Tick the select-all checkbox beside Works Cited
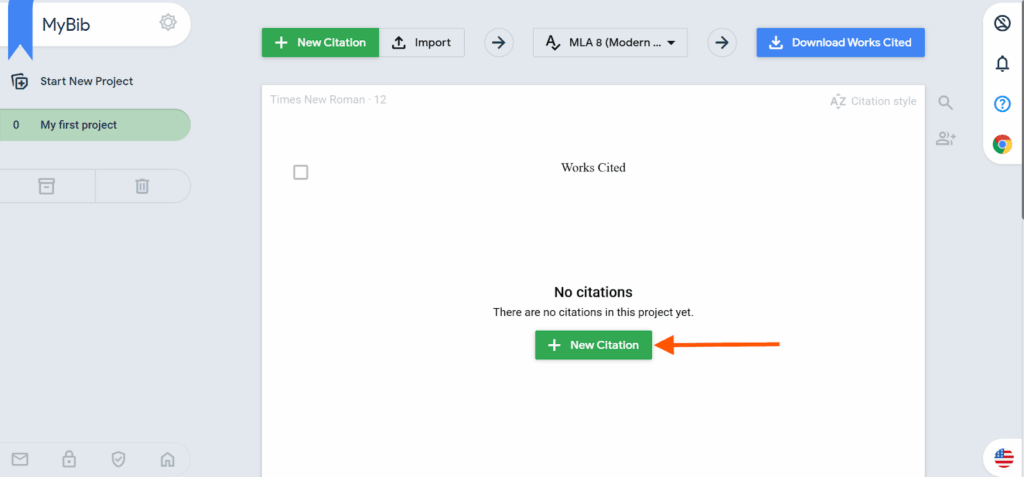Image resolution: width=1024 pixels, height=477 pixels. click(x=300, y=173)
